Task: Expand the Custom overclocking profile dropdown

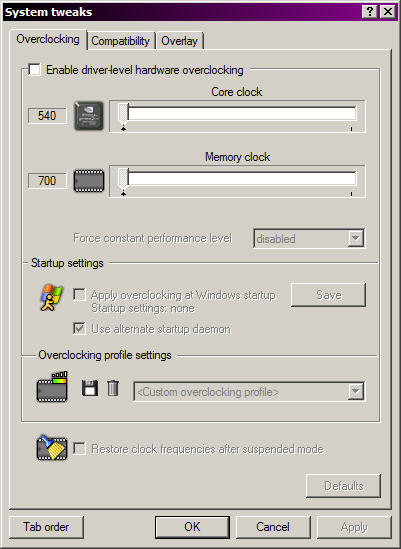Action: (249, 391)
